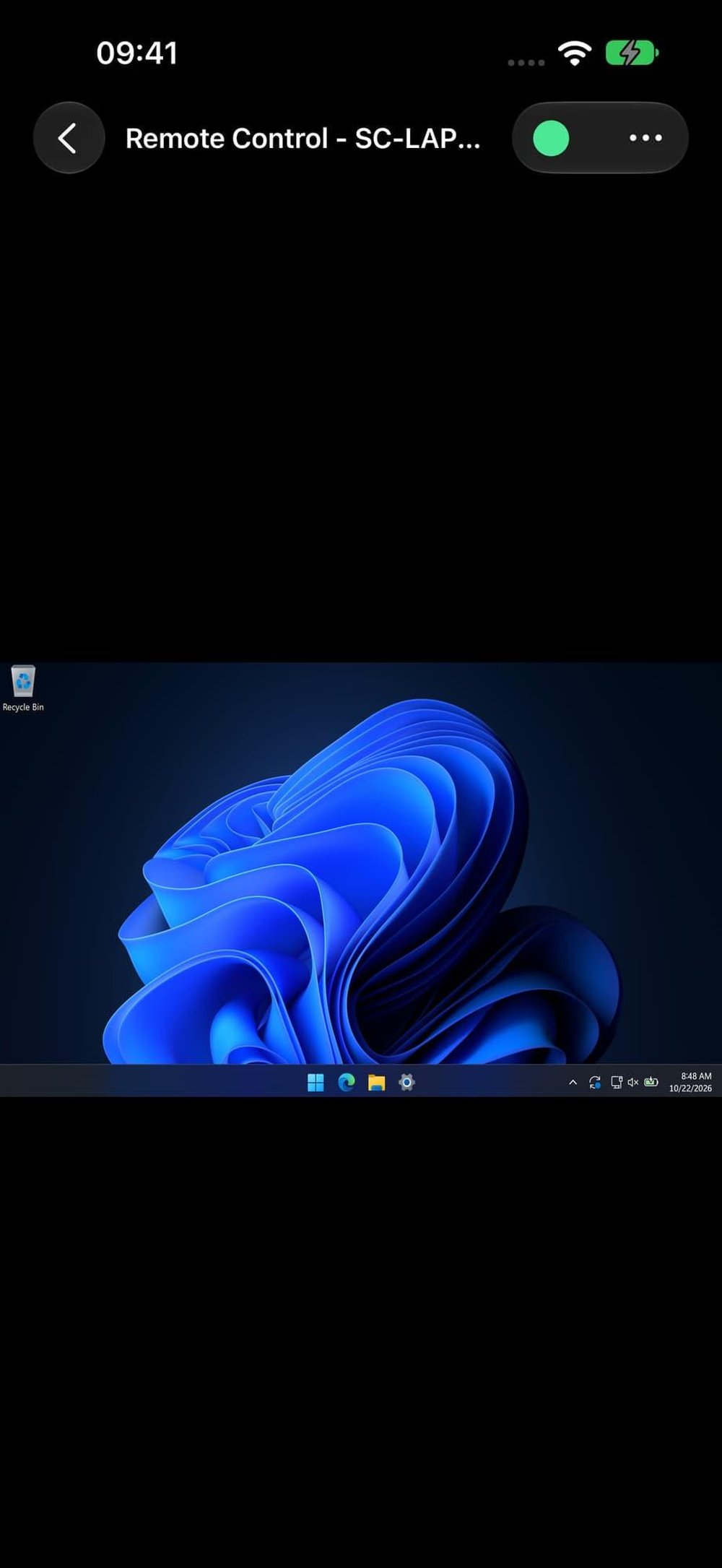Launch Microsoft Edge from taskbar
This screenshot has height=1568, width=722.
pyautogui.click(x=347, y=1082)
